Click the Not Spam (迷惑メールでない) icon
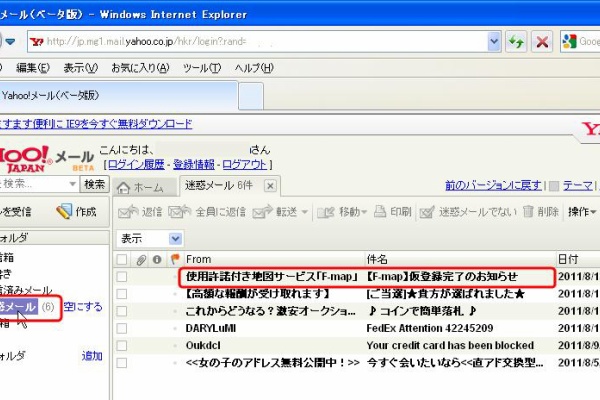 (427, 212)
